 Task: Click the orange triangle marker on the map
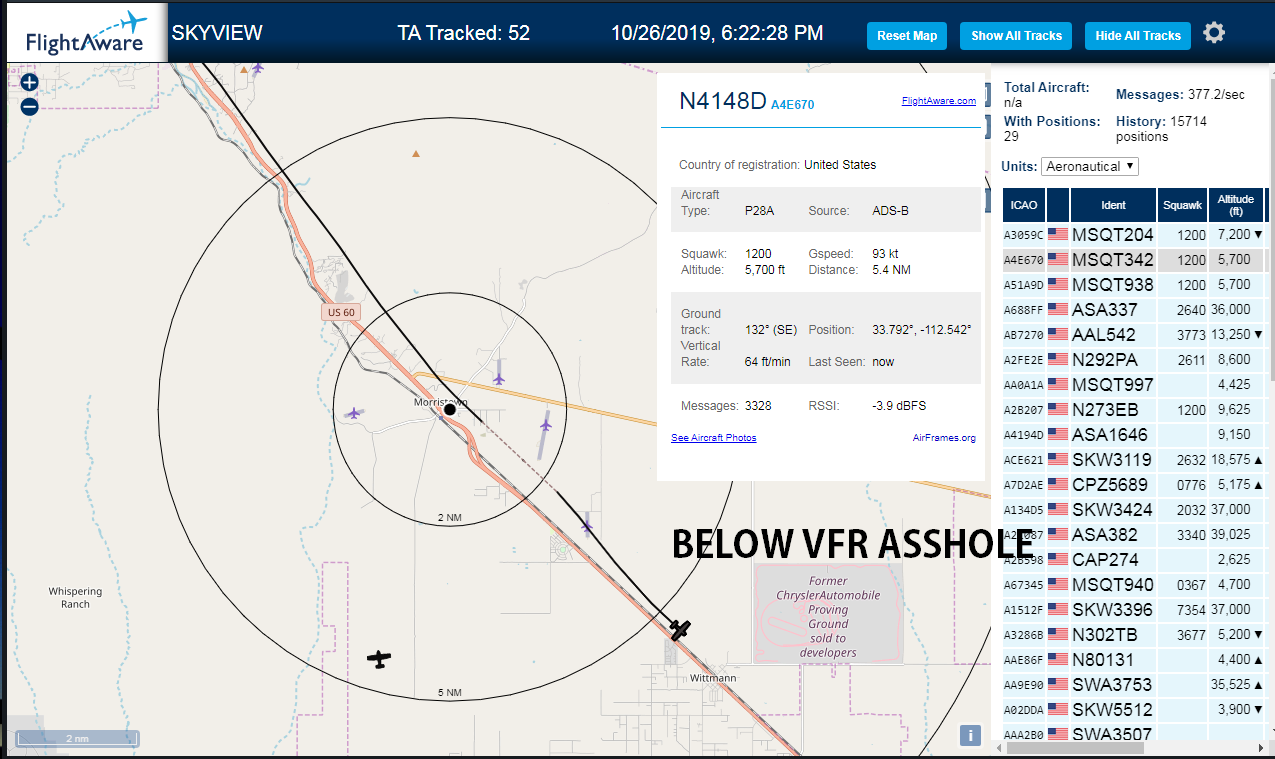pyautogui.click(x=416, y=153)
